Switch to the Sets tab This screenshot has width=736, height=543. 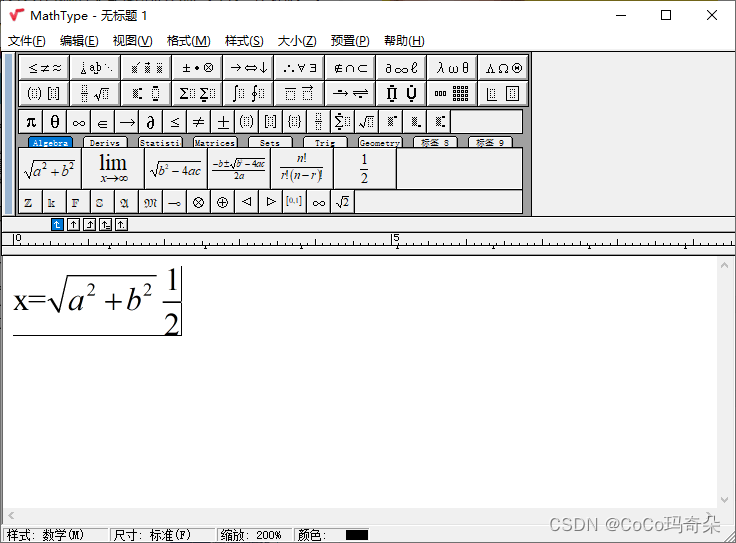(x=270, y=142)
